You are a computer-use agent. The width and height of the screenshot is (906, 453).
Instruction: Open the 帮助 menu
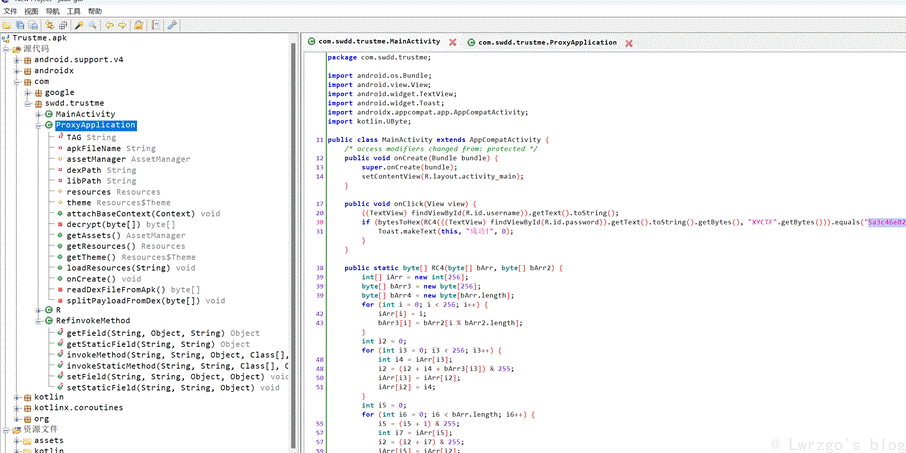pyautogui.click(x=95, y=11)
